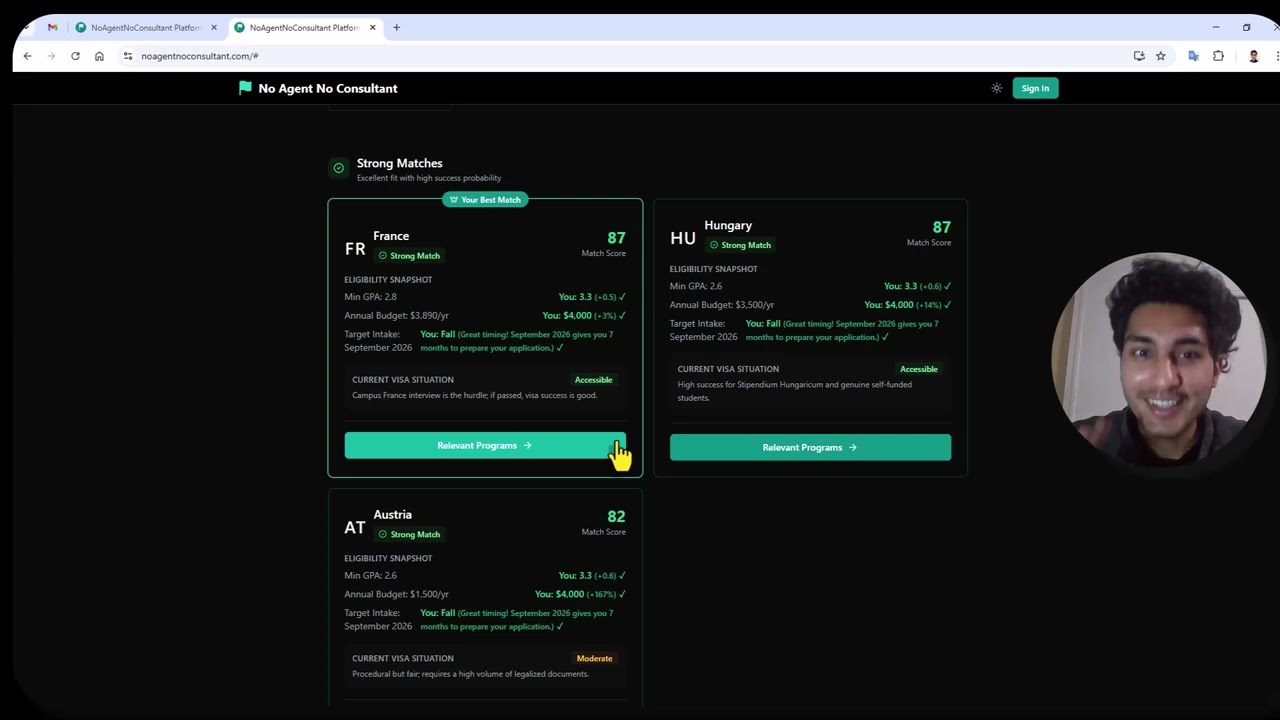The height and width of the screenshot is (720, 1280).
Task: Close the active NoAgentNoConsultant tab
Action: tap(373, 28)
